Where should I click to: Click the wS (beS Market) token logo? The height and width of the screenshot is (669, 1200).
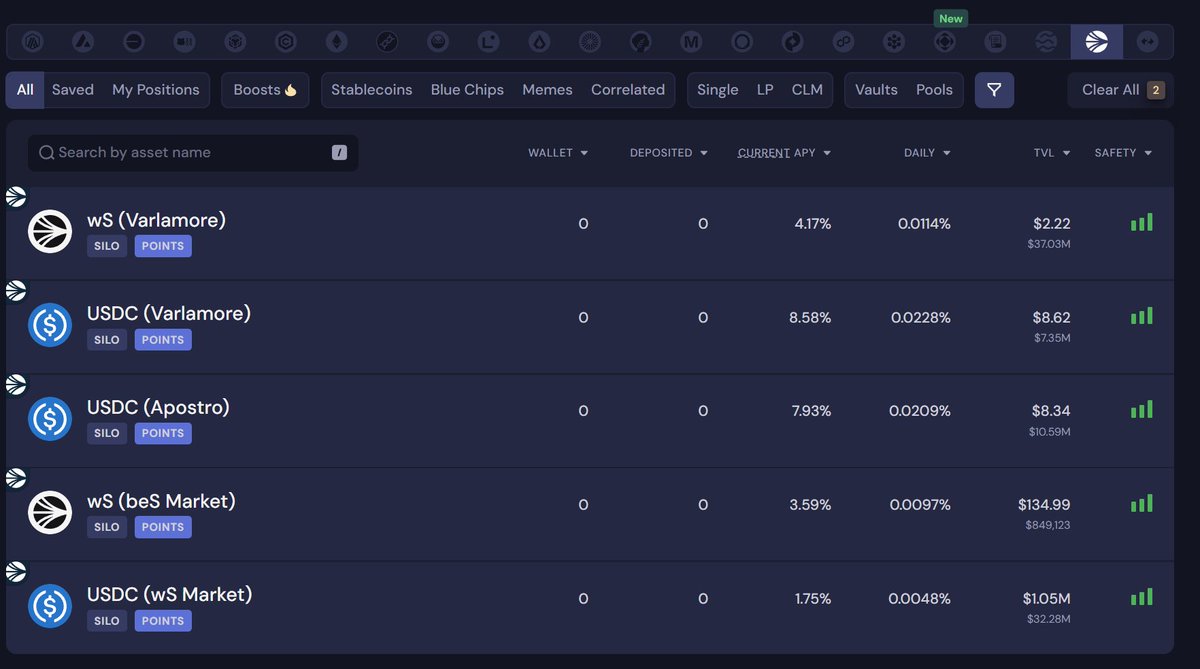(50, 512)
